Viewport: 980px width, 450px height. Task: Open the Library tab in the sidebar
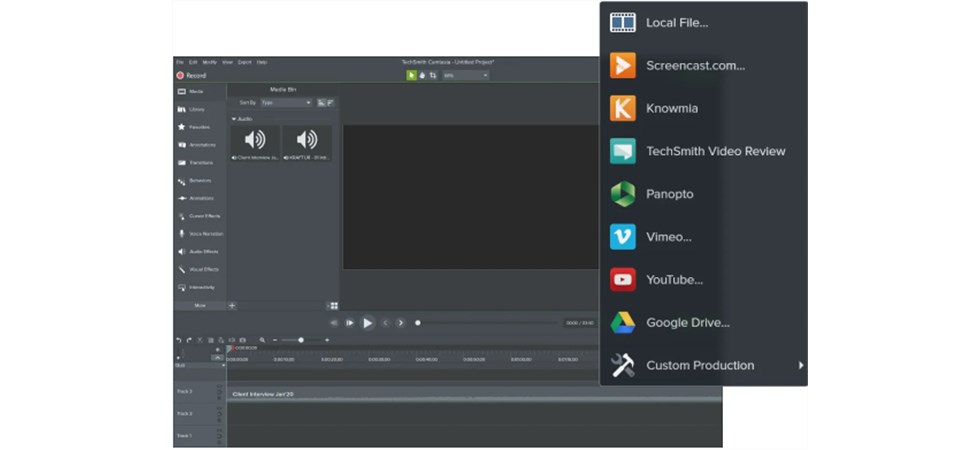[x=200, y=109]
